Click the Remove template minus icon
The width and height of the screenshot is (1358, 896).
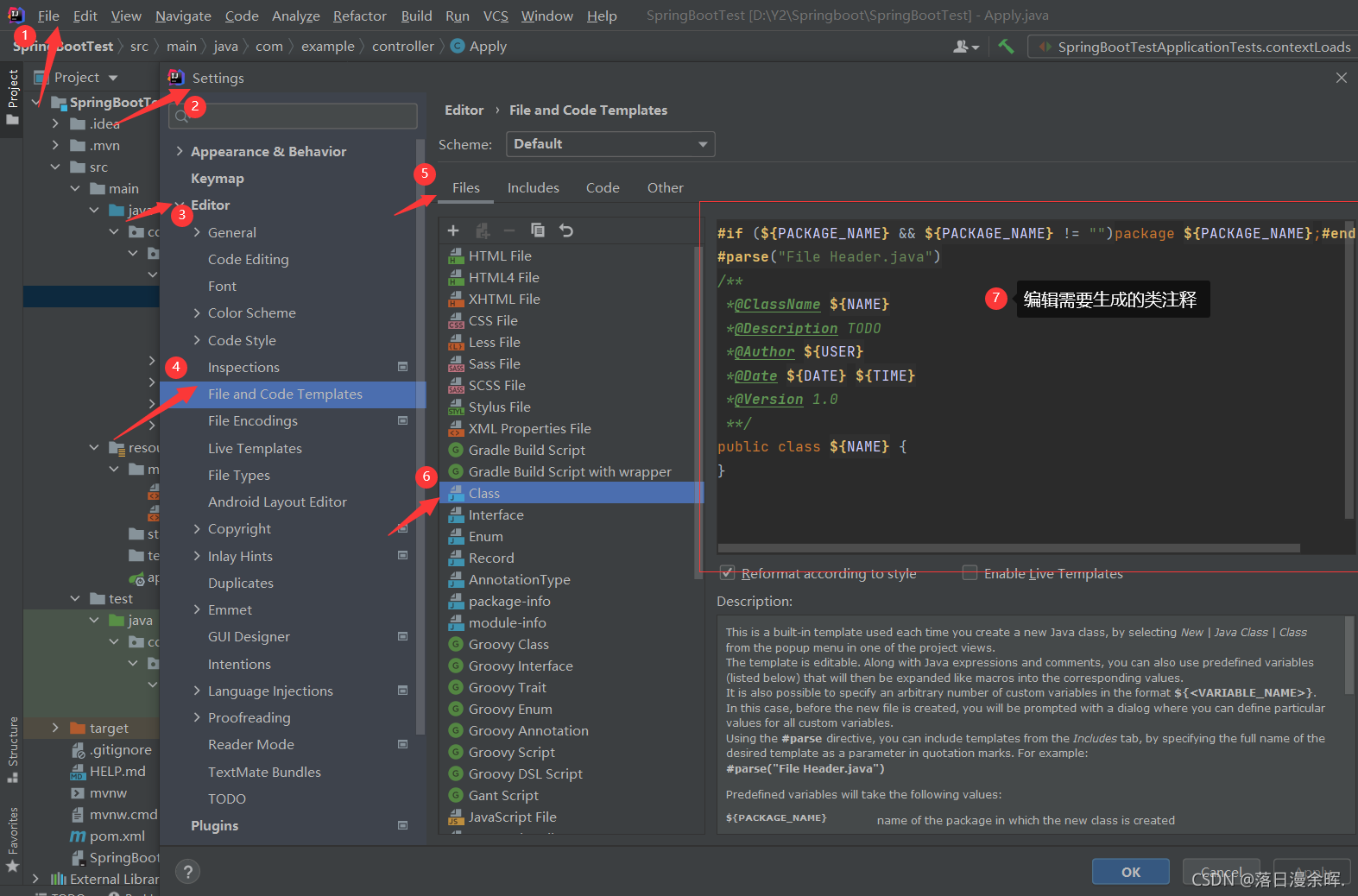point(509,230)
